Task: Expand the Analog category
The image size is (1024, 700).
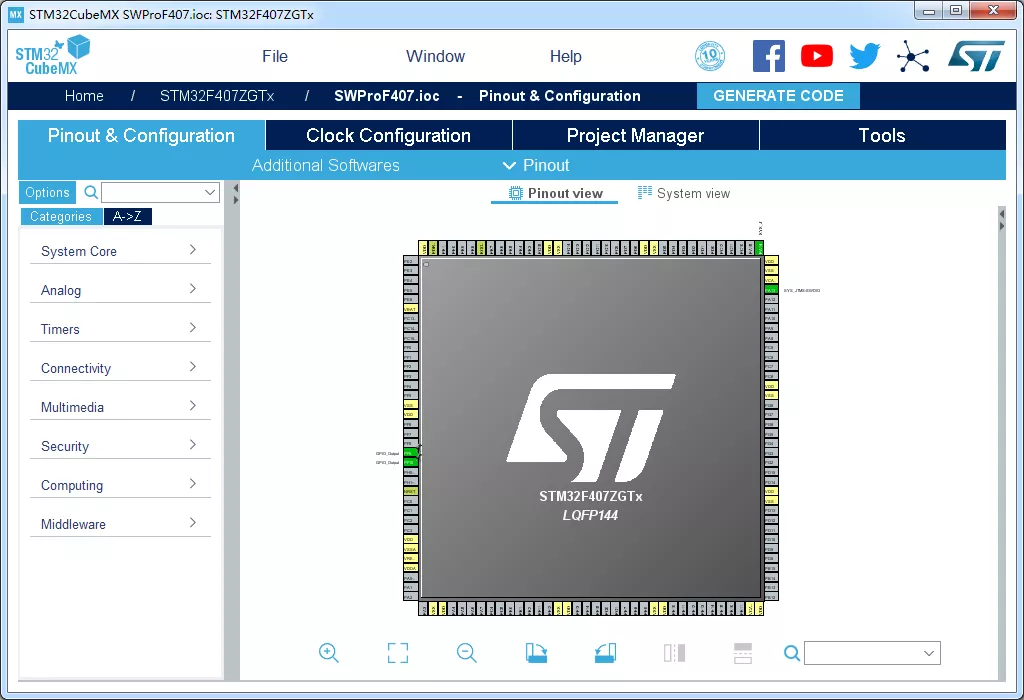Action: pyautogui.click(x=120, y=290)
